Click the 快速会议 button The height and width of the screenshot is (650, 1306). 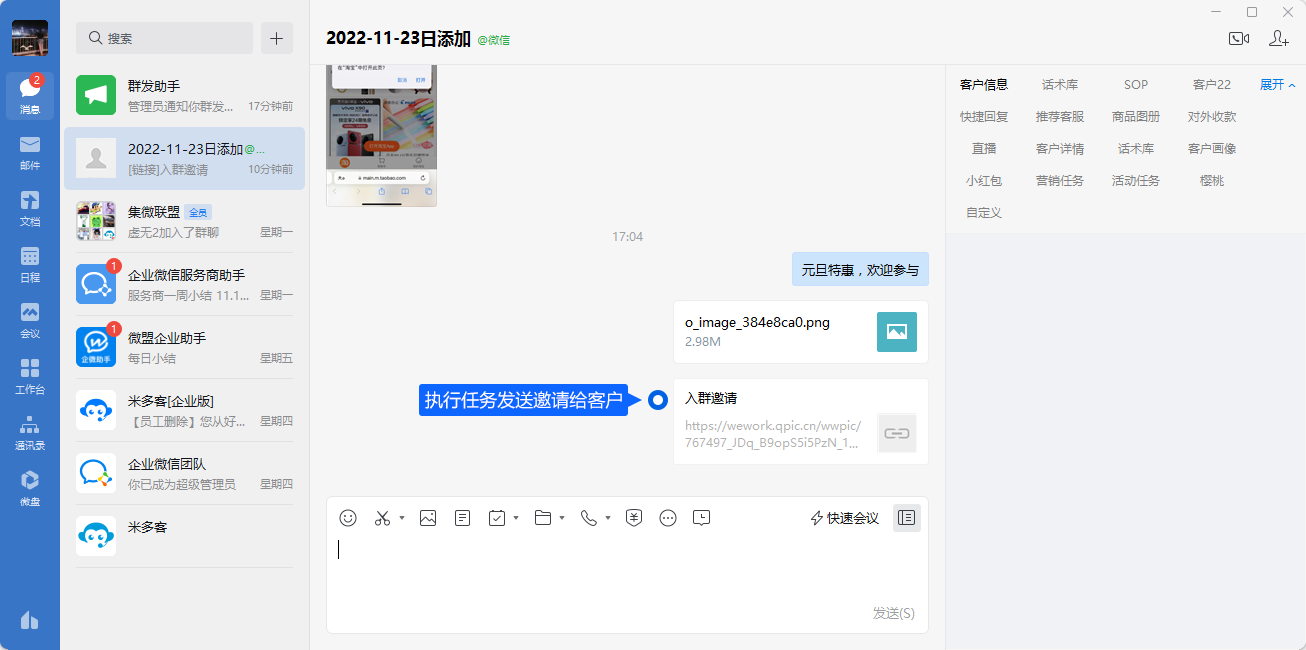(x=845, y=518)
